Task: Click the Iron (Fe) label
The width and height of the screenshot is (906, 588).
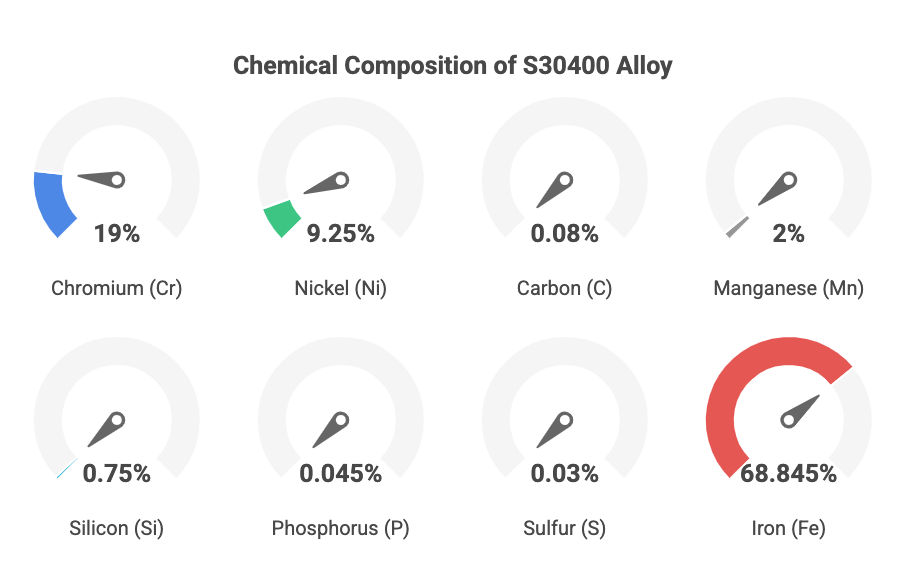Action: tap(788, 528)
